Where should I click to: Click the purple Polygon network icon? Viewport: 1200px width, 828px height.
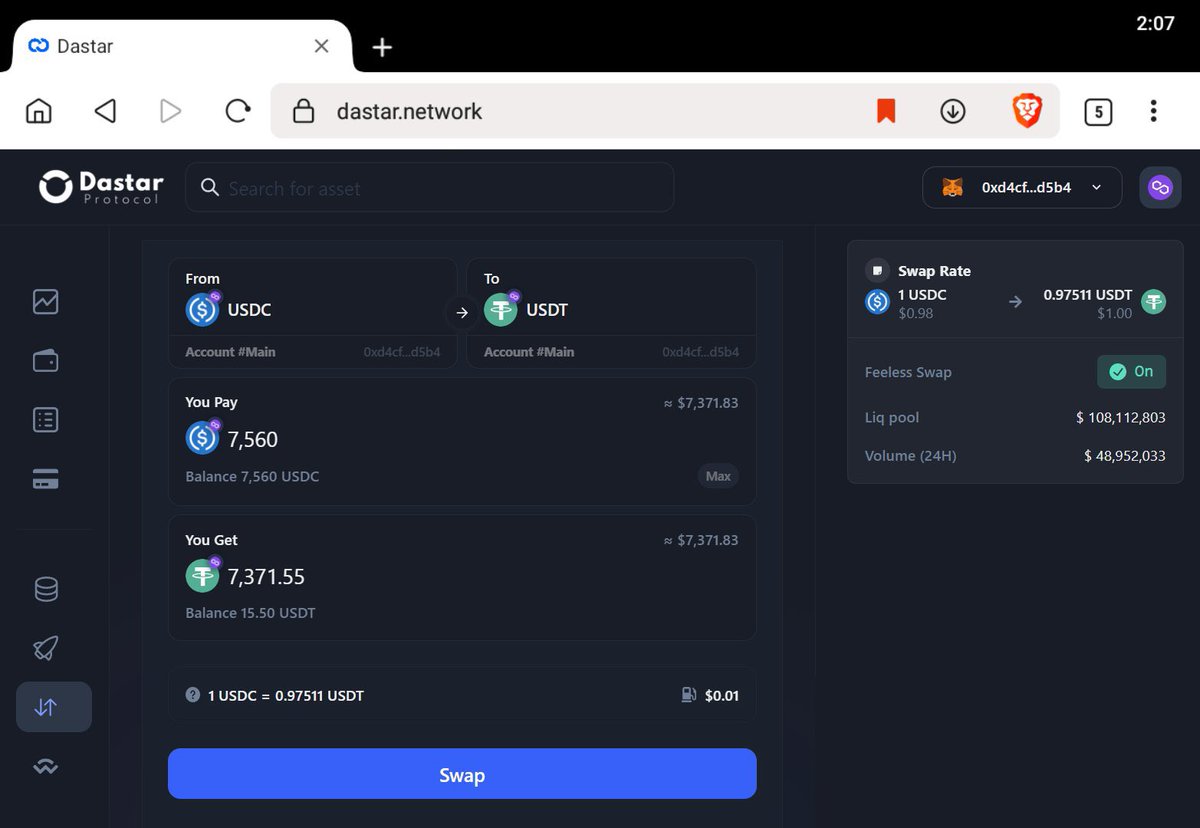(1160, 187)
